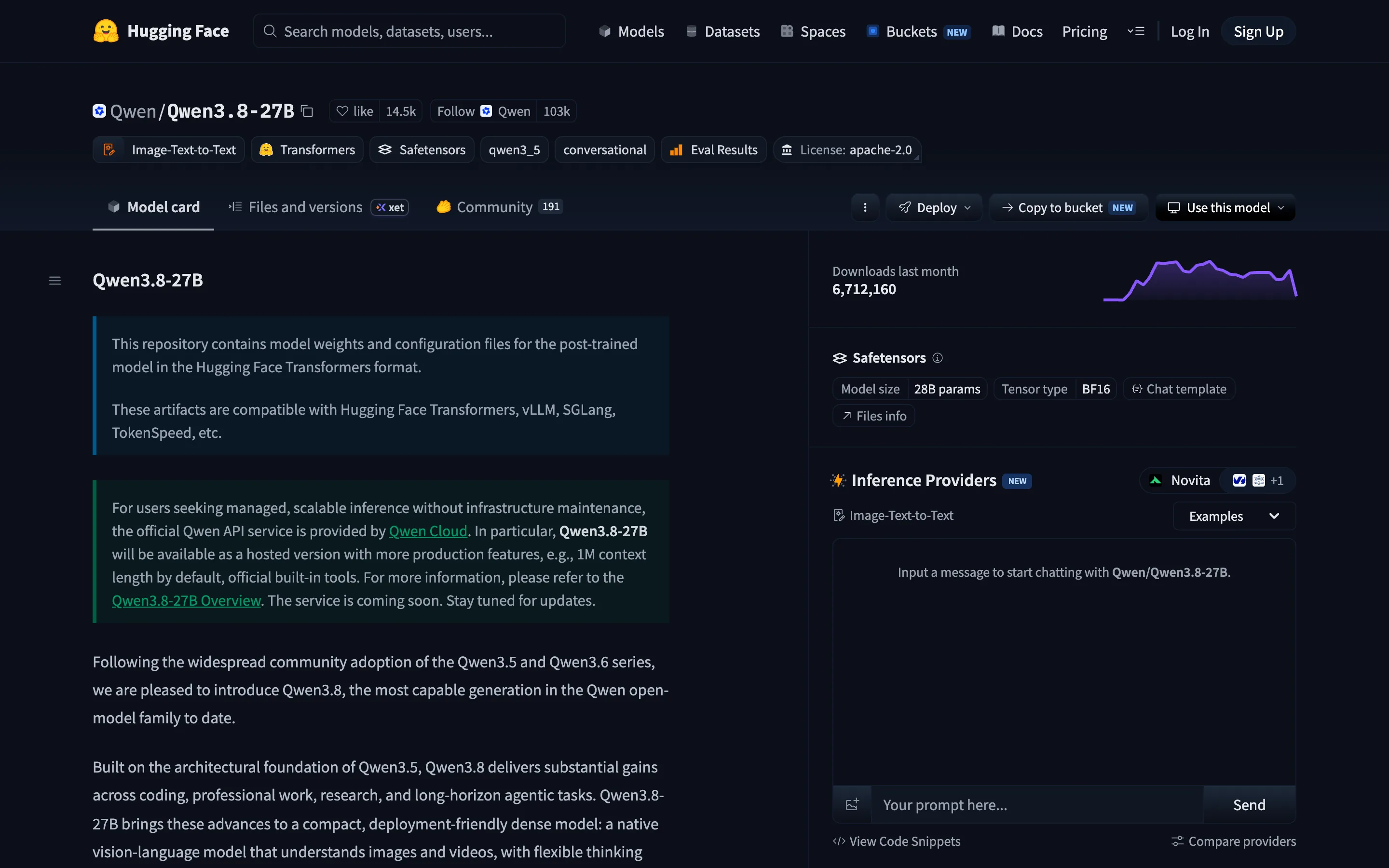Click the Sign Up button
The height and width of the screenshot is (868, 1389).
1258,31
